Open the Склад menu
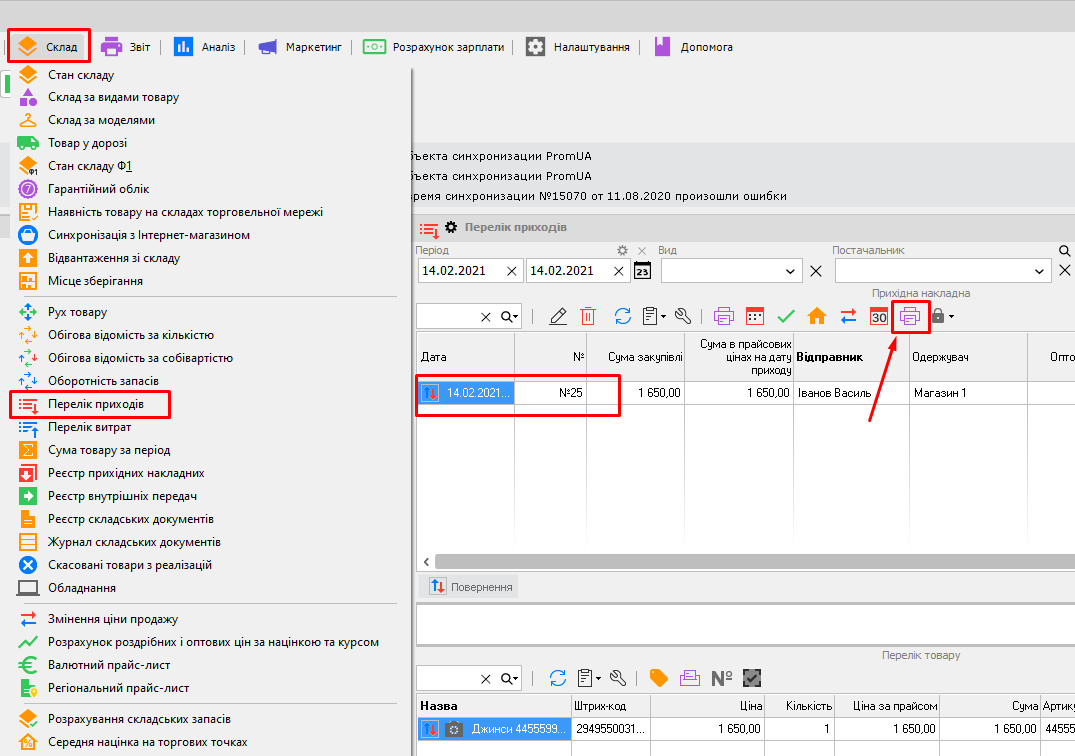Viewport: 1075px width, 756px height. coord(50,46)
